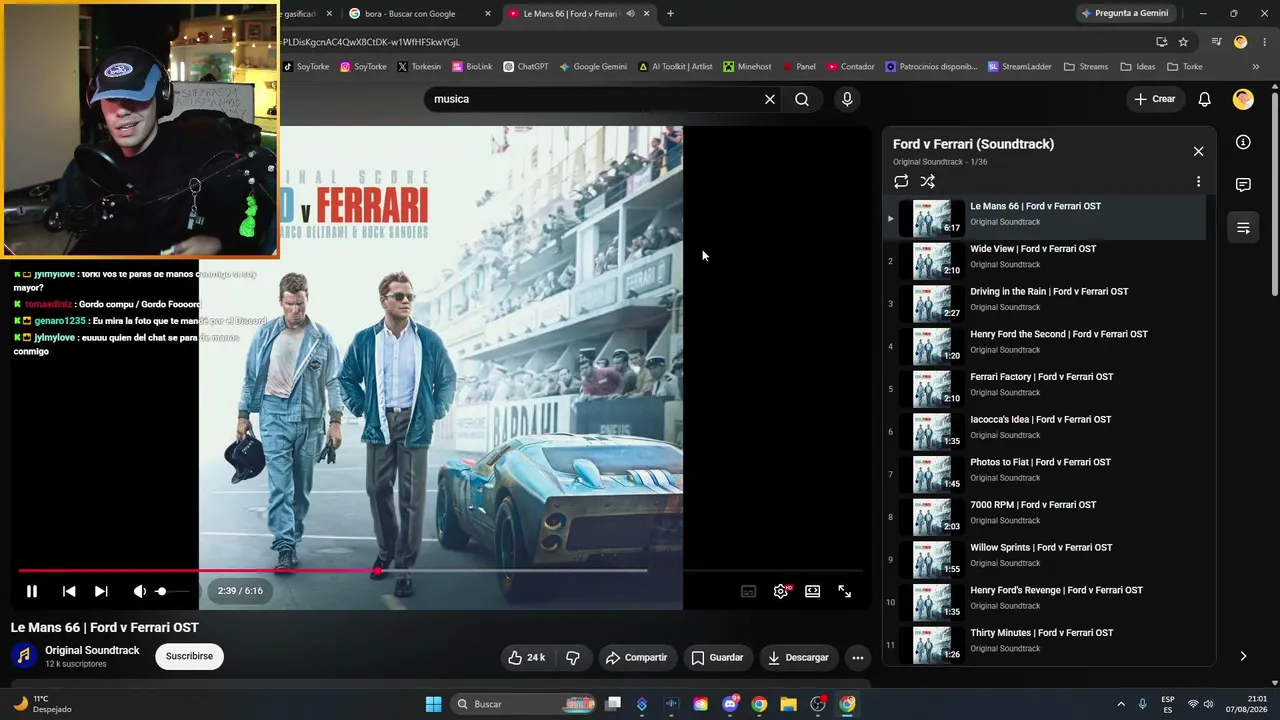Open the 'Original Soundtrack' channel name link
This screenshot has width=1280, height=720.
pyautogui.click(x=92, y=650)
